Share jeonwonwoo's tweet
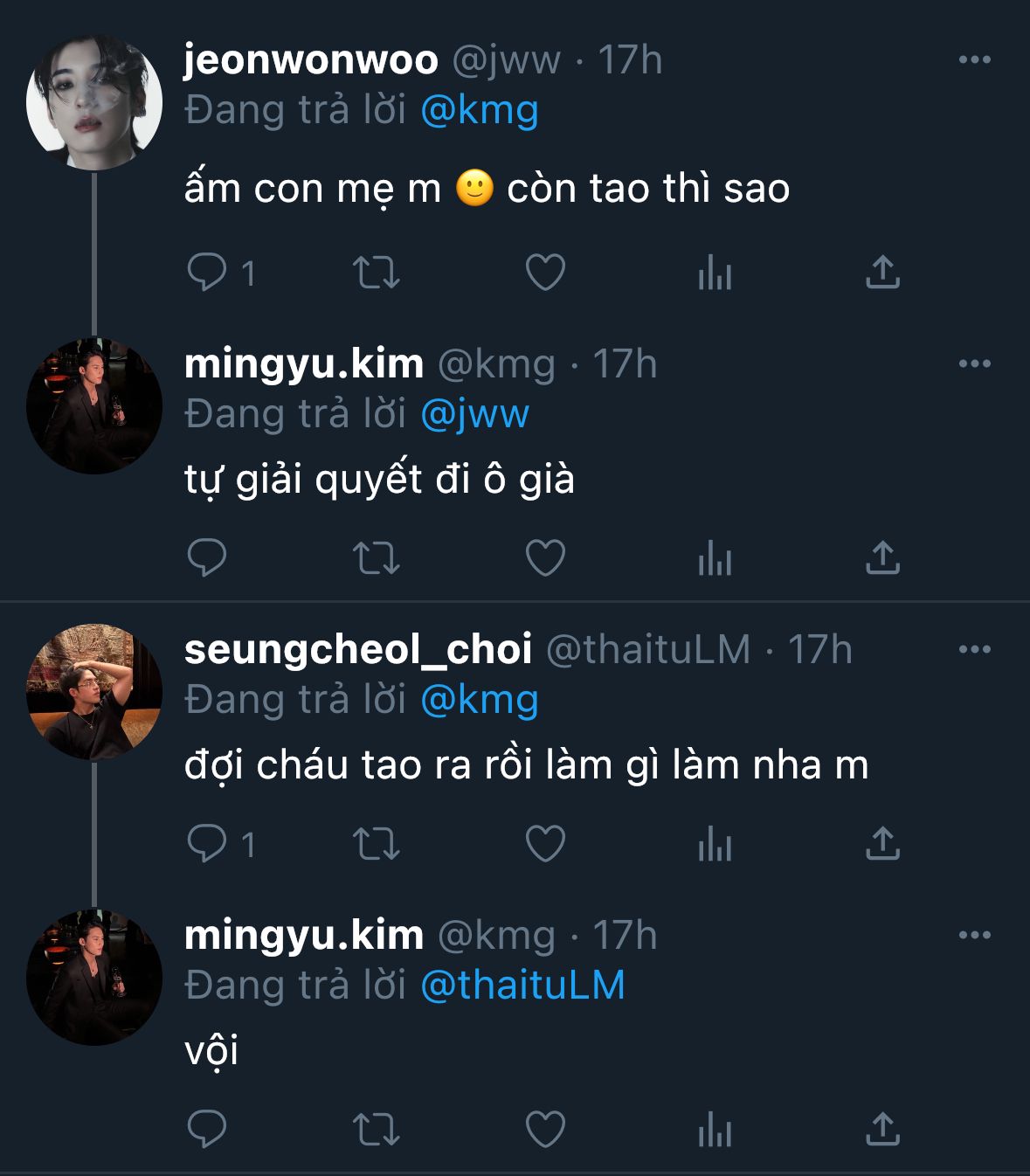Viewport: 1030px width, 1176px height. click(882, 273)
